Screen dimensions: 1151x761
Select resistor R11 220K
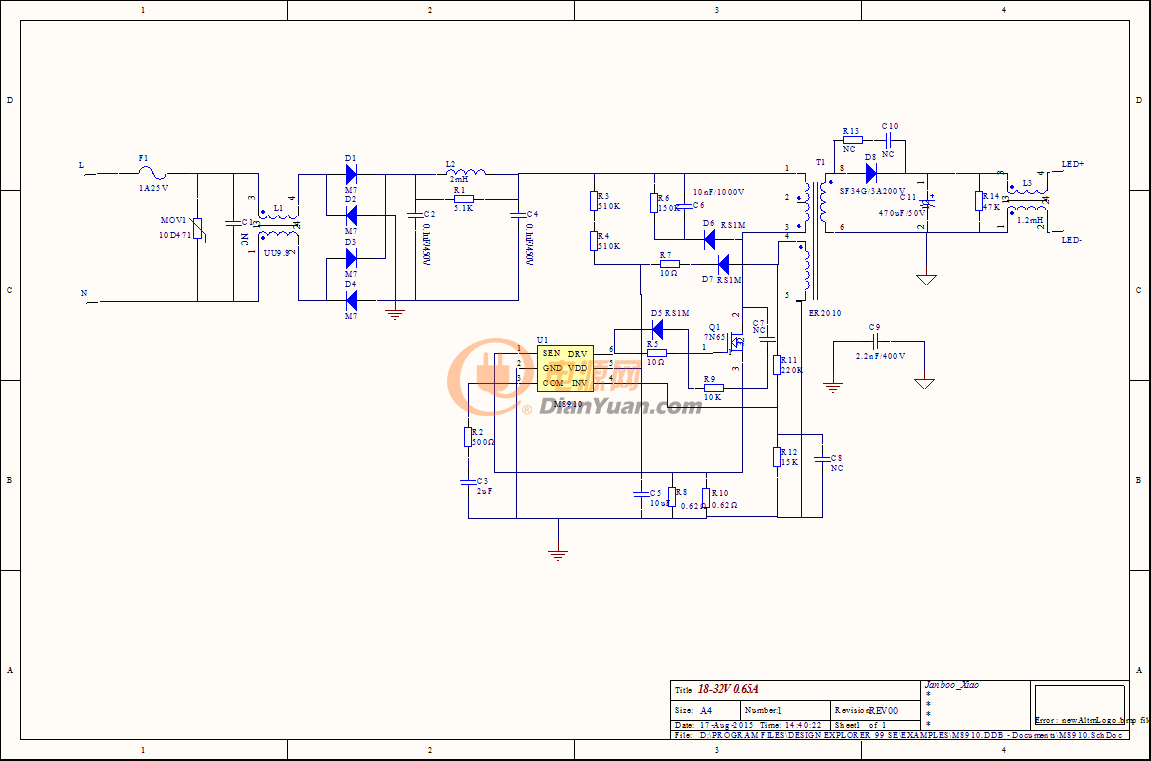point(777,365)
